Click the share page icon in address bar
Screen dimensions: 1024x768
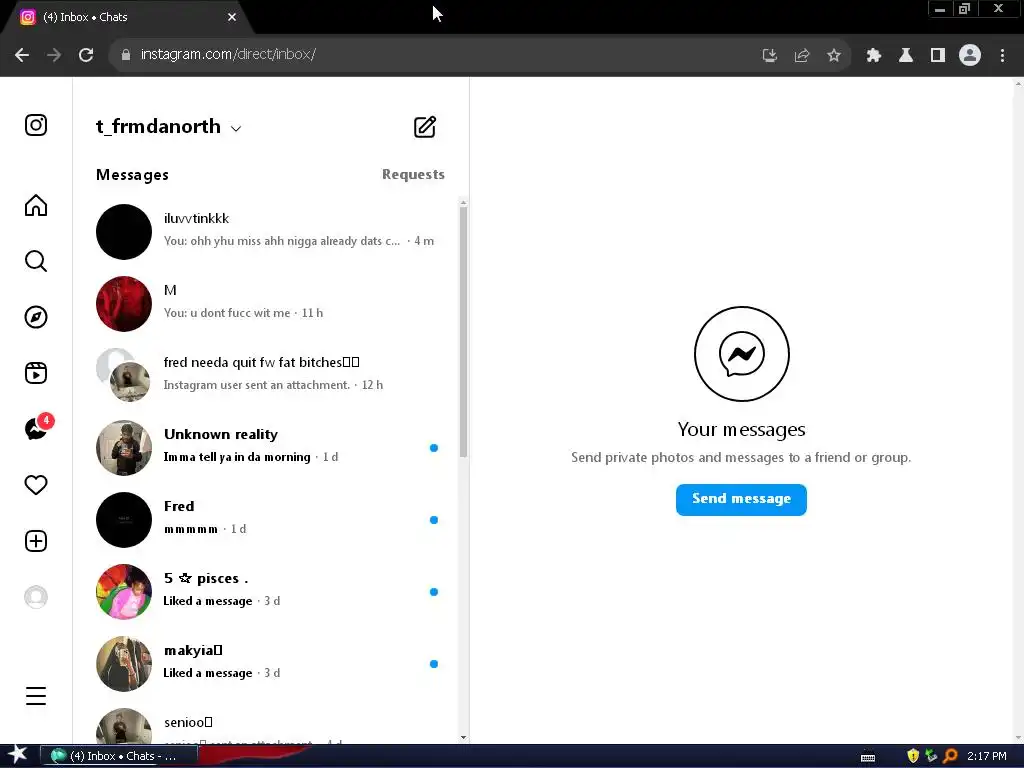click(x=802, y=56)
